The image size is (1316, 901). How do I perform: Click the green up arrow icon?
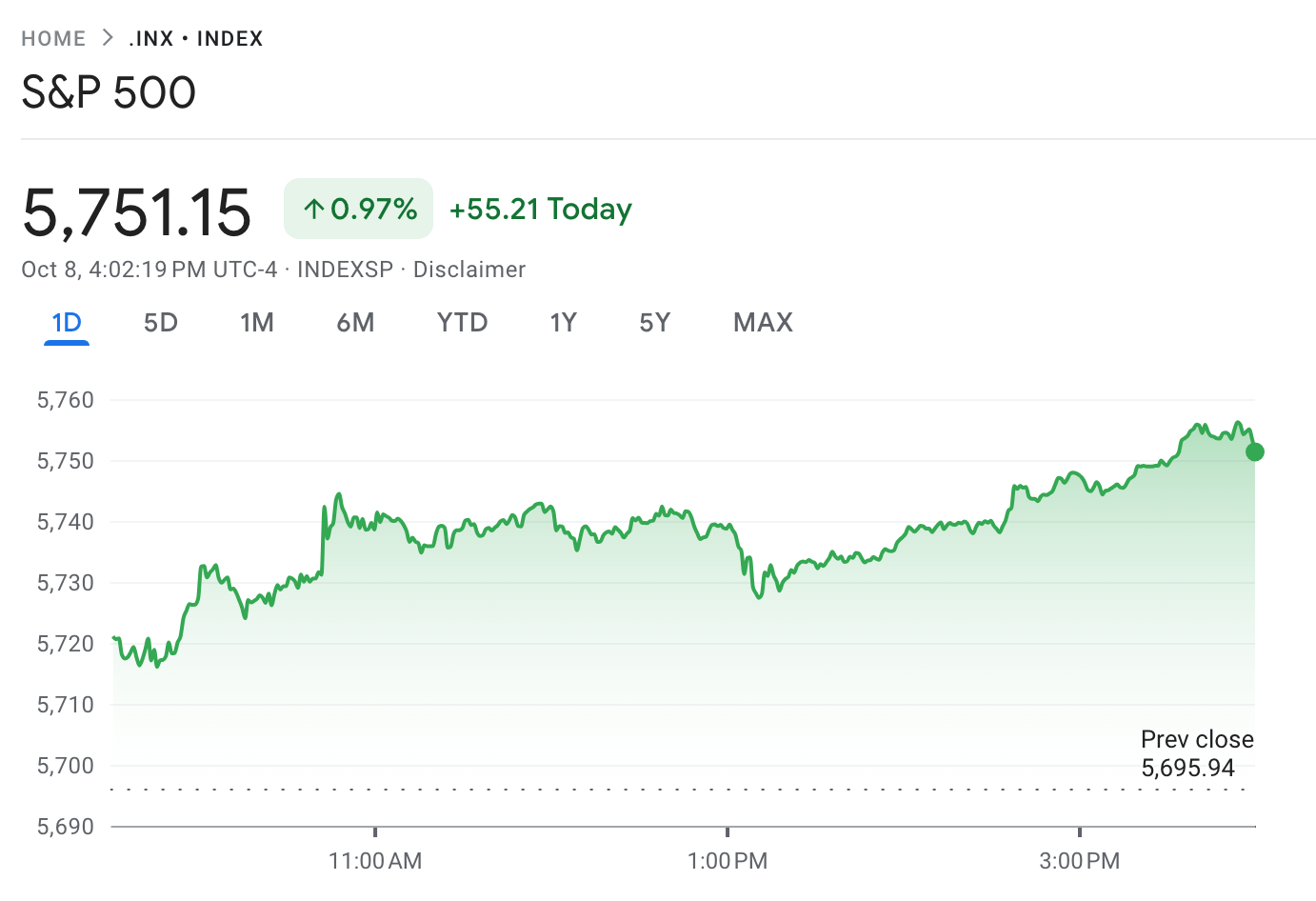tap(314, 209)
